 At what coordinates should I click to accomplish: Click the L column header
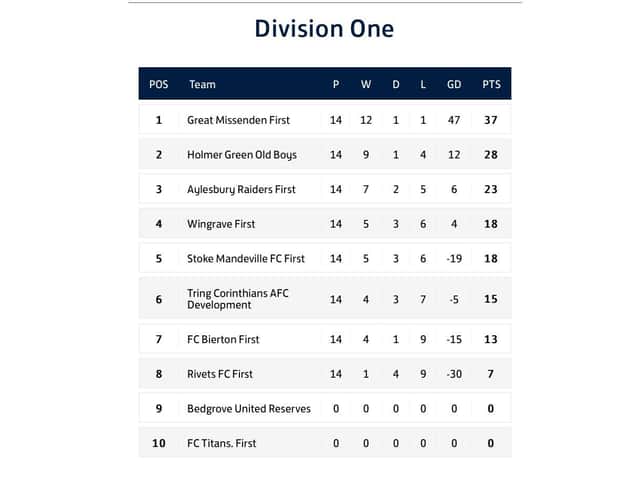click(423, 84)
